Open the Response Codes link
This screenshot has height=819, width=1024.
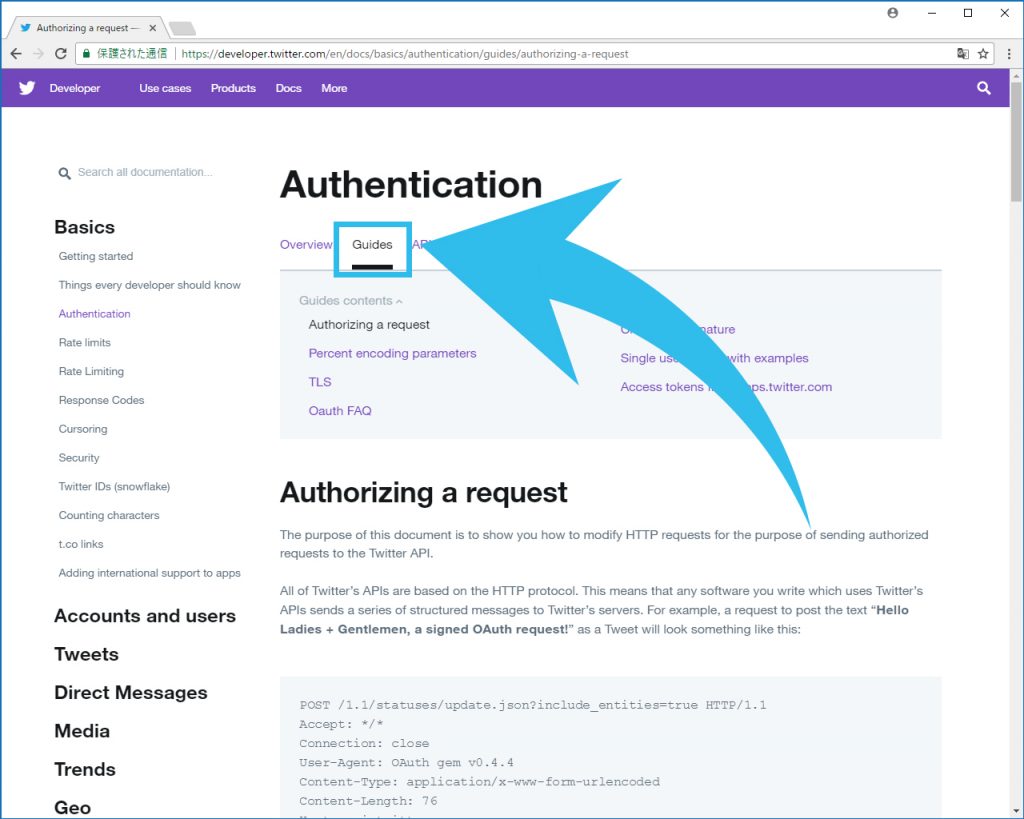(101, 400)
